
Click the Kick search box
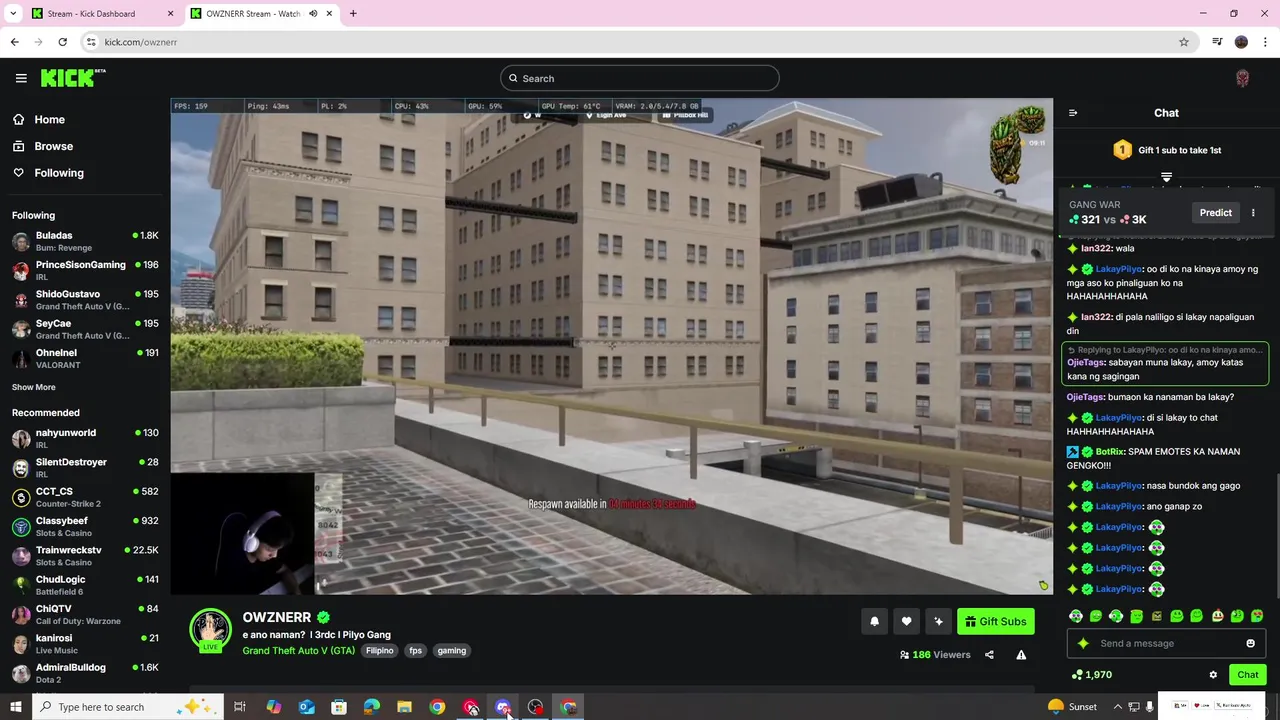tap(639, 78)
